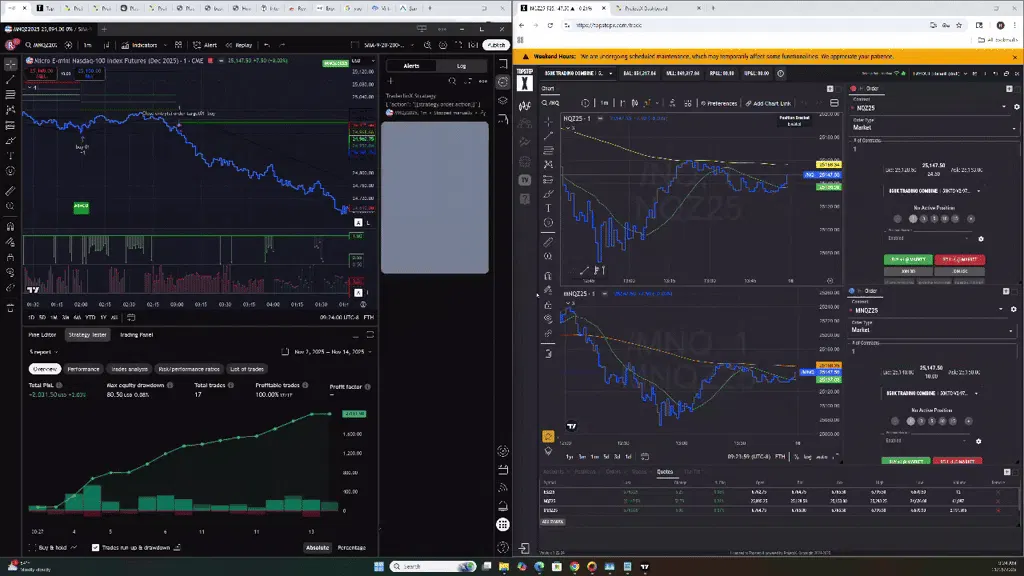
Task: Open Order Type Market dropdown for NQZ25
Action: tap(933, 127)
